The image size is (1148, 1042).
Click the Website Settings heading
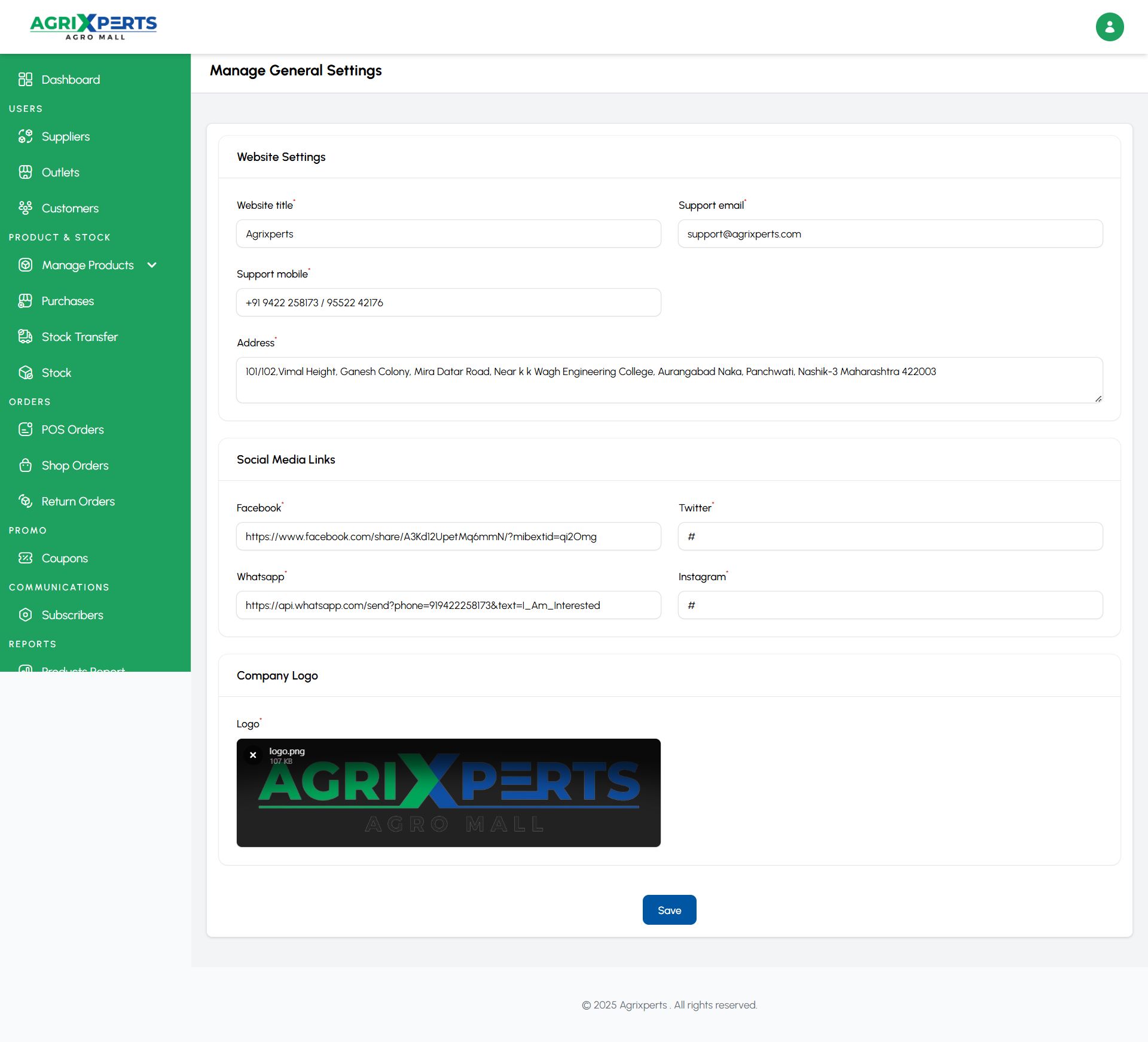pyautogui.click(x=281, y=157)
